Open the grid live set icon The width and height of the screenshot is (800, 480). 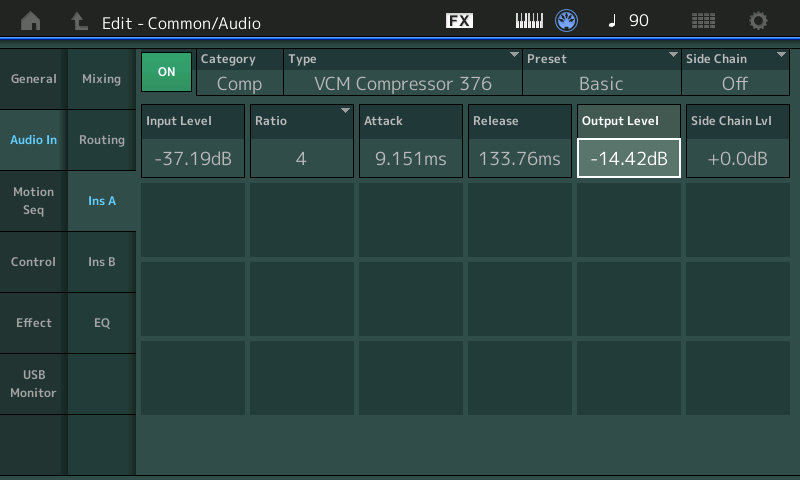pos(703,21)
